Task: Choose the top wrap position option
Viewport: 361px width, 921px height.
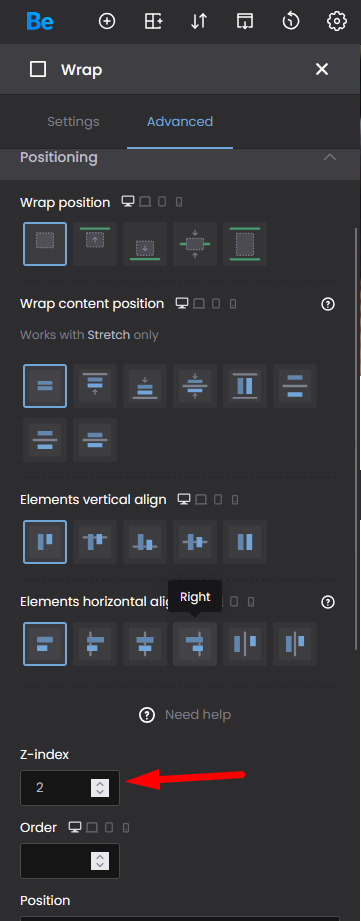Action: pyautogui.click(x=95, y=244)
